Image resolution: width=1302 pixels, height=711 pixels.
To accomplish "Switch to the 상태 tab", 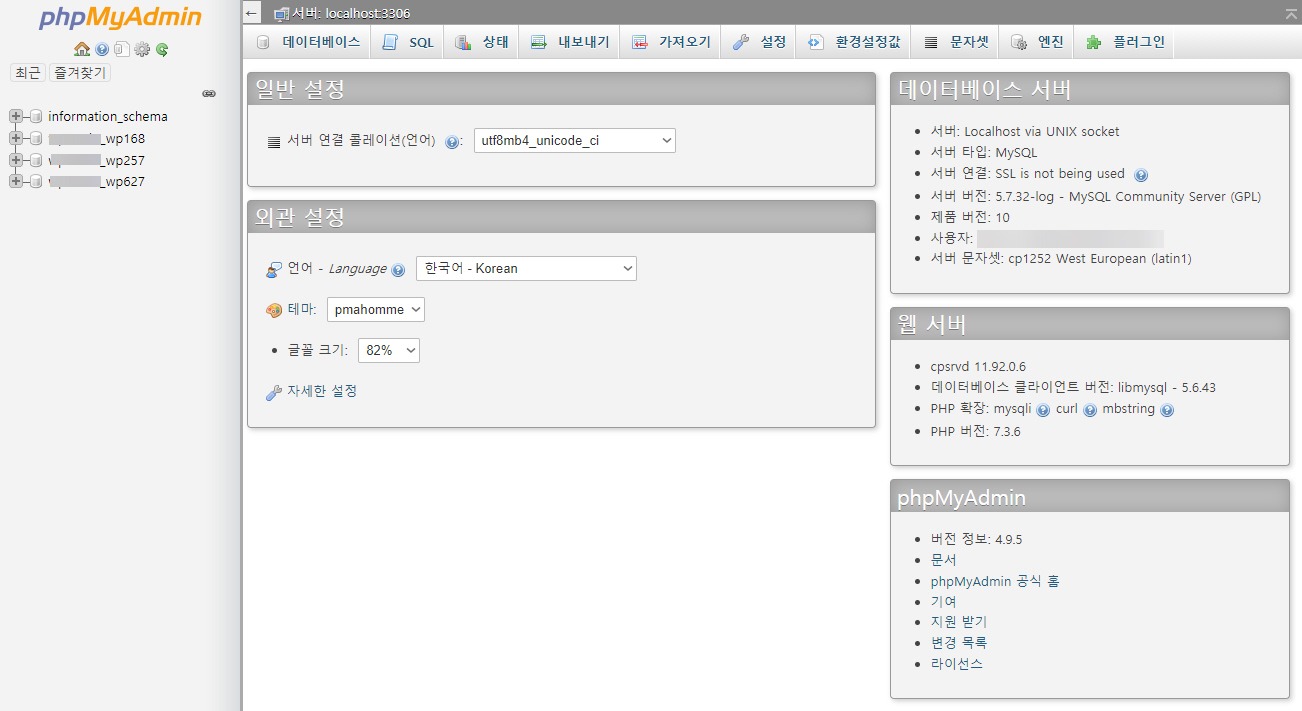I will point(481,42).
